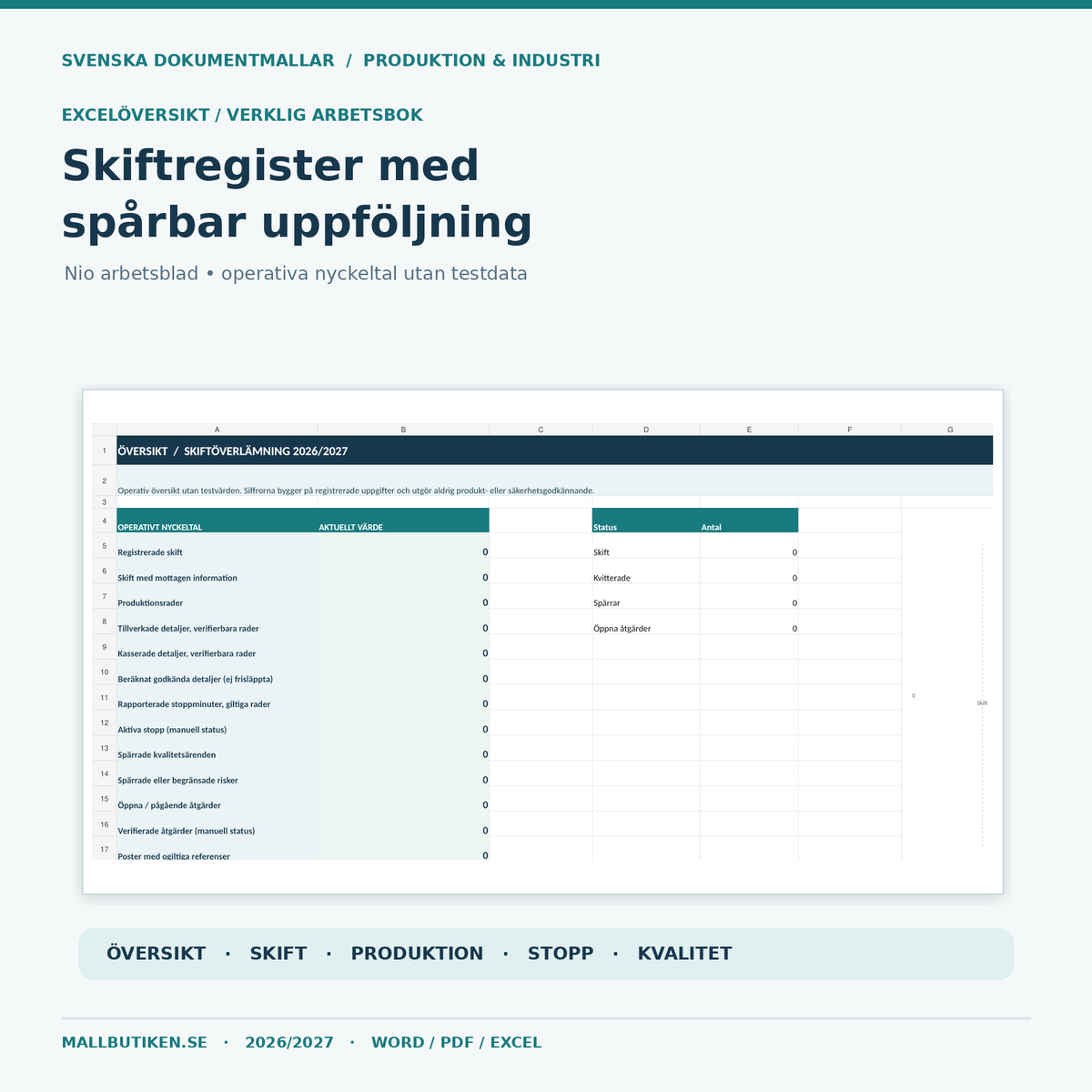Open the MALLBUTIKEN.SE footer link

pyautogui.click(x=135, y=1043)
